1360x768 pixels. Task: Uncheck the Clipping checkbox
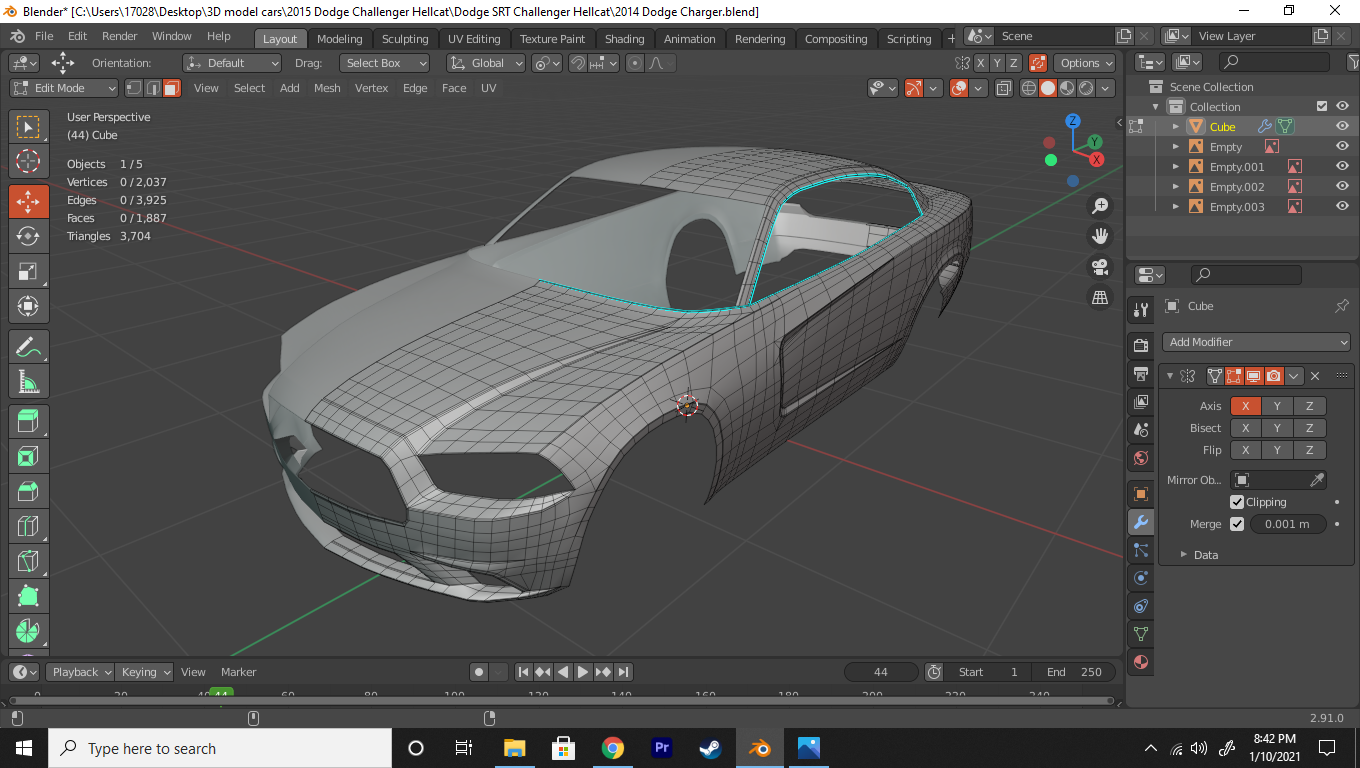click(1237, 502)
